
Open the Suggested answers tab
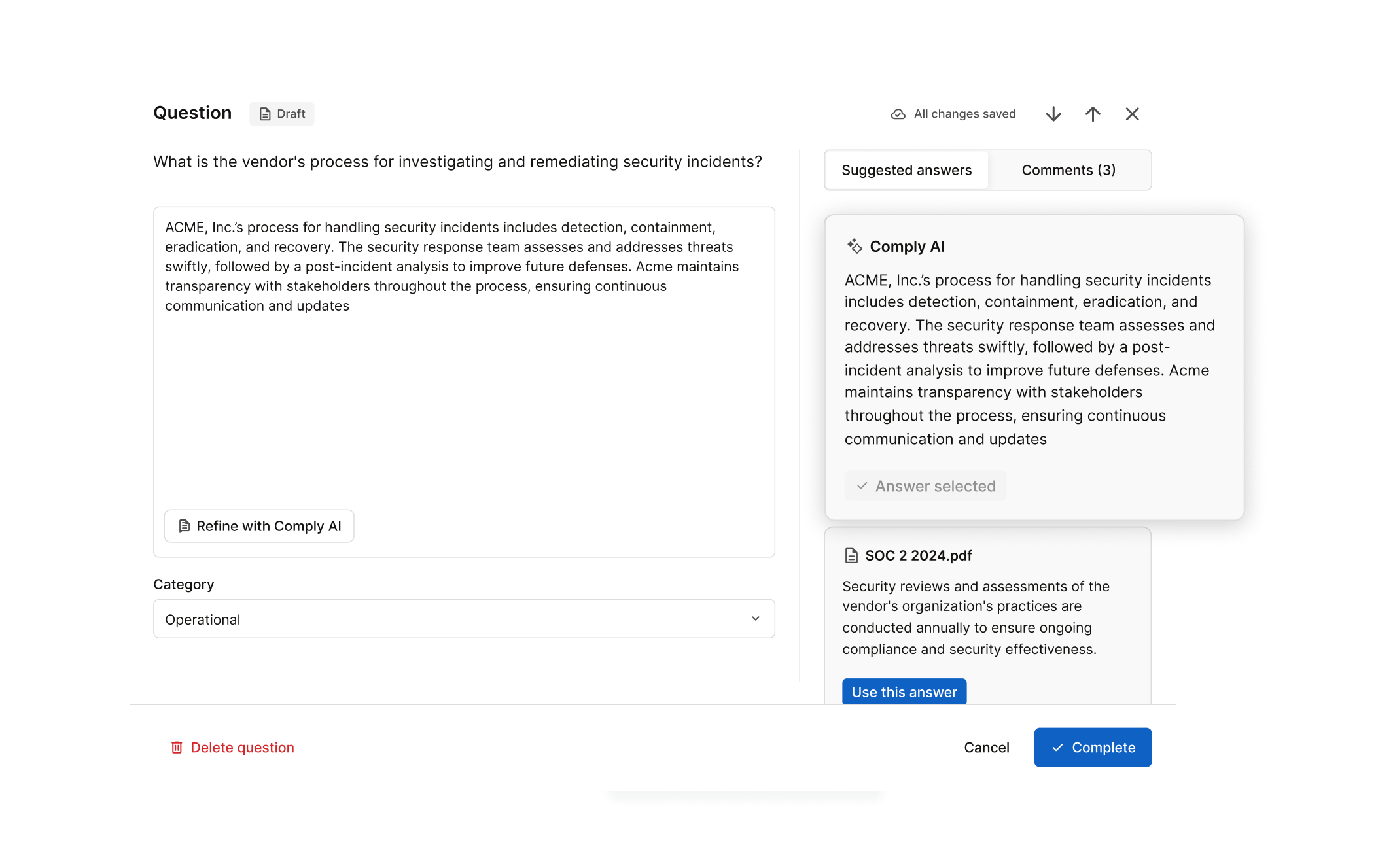click(907, 170)
